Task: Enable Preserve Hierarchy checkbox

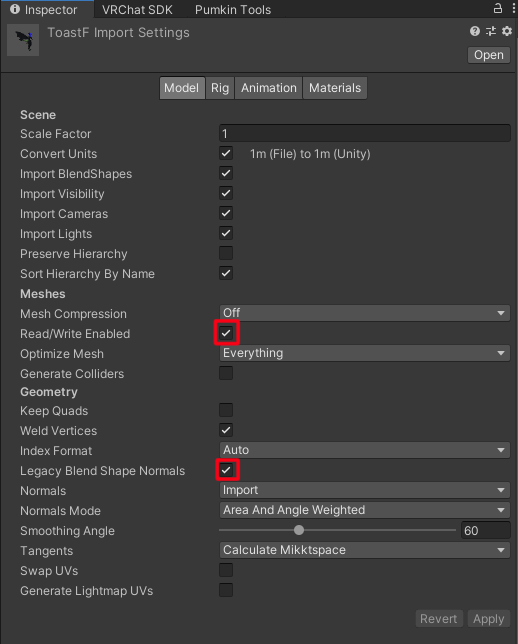Action: [x=226, y=253]
